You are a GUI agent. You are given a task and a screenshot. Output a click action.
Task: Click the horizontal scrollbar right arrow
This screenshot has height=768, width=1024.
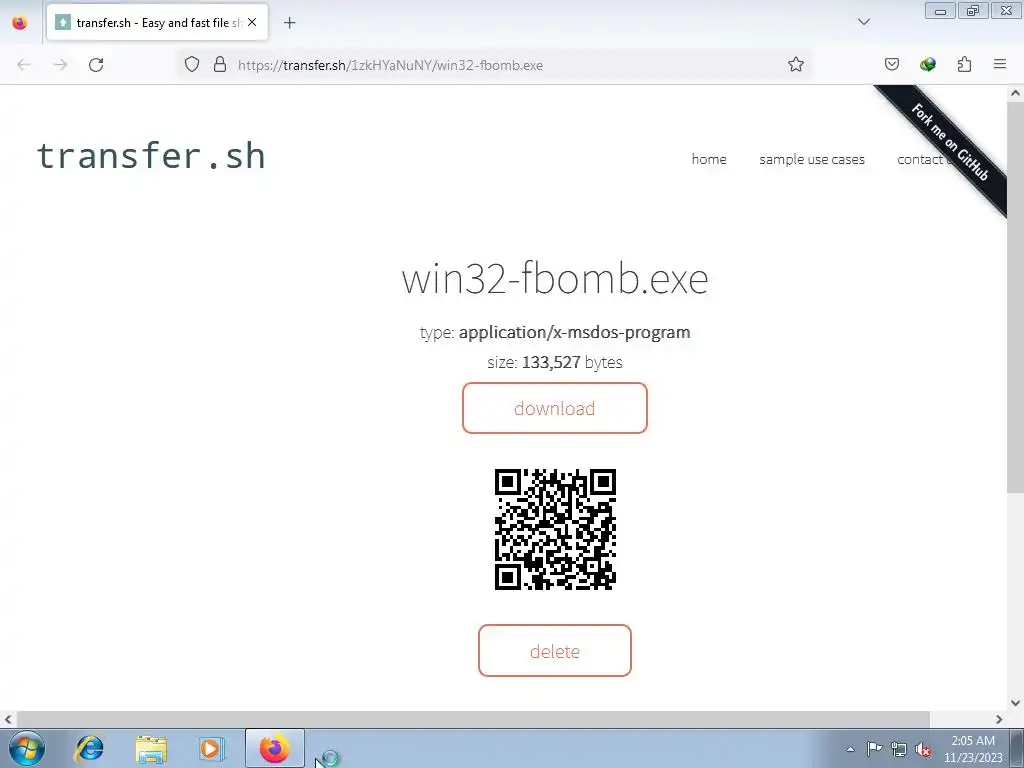point(999,719)
